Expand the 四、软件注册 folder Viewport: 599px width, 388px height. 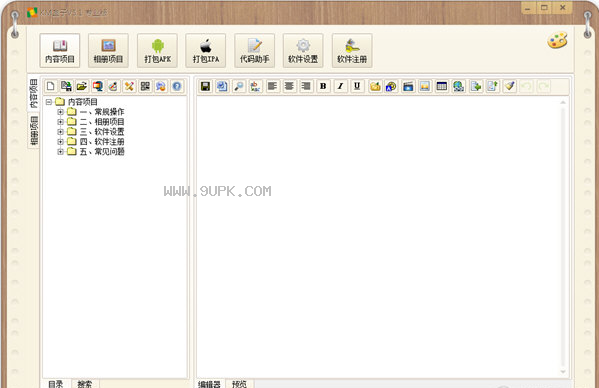point(60,142)
